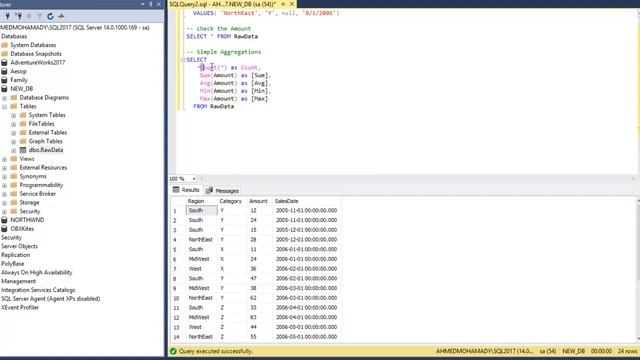Select Integration Services Catalogs node
This screenshot has height=360, width=640.
[38, 290]
